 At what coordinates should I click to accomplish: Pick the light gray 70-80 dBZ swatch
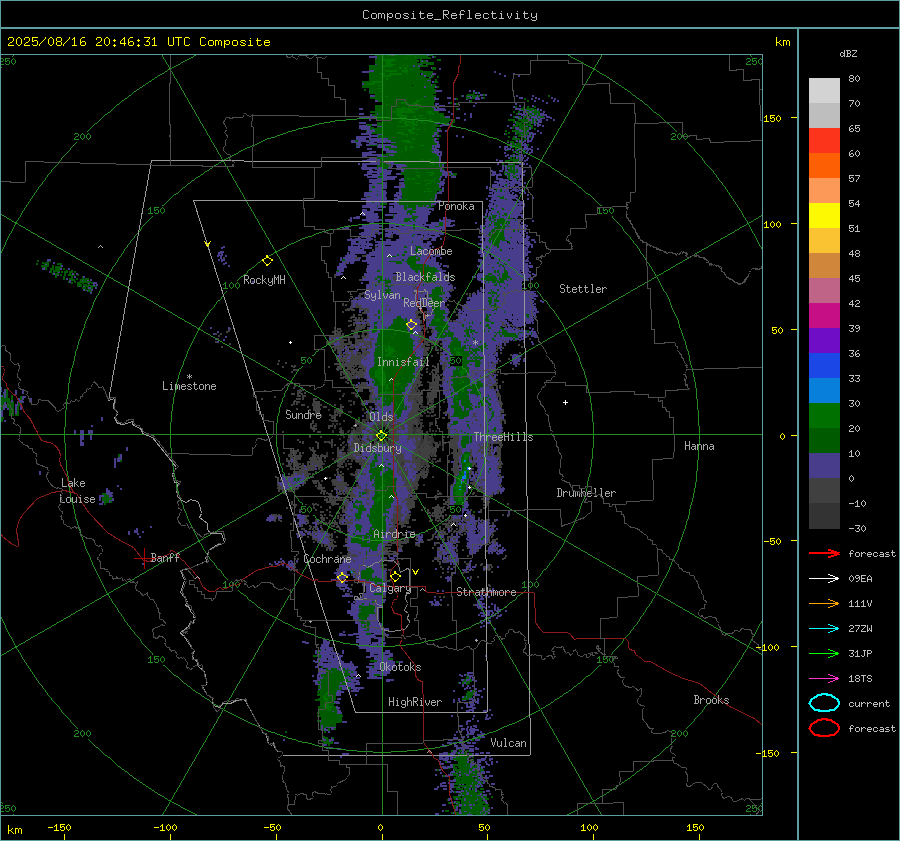pyautogui.click(x=824, y=91)
